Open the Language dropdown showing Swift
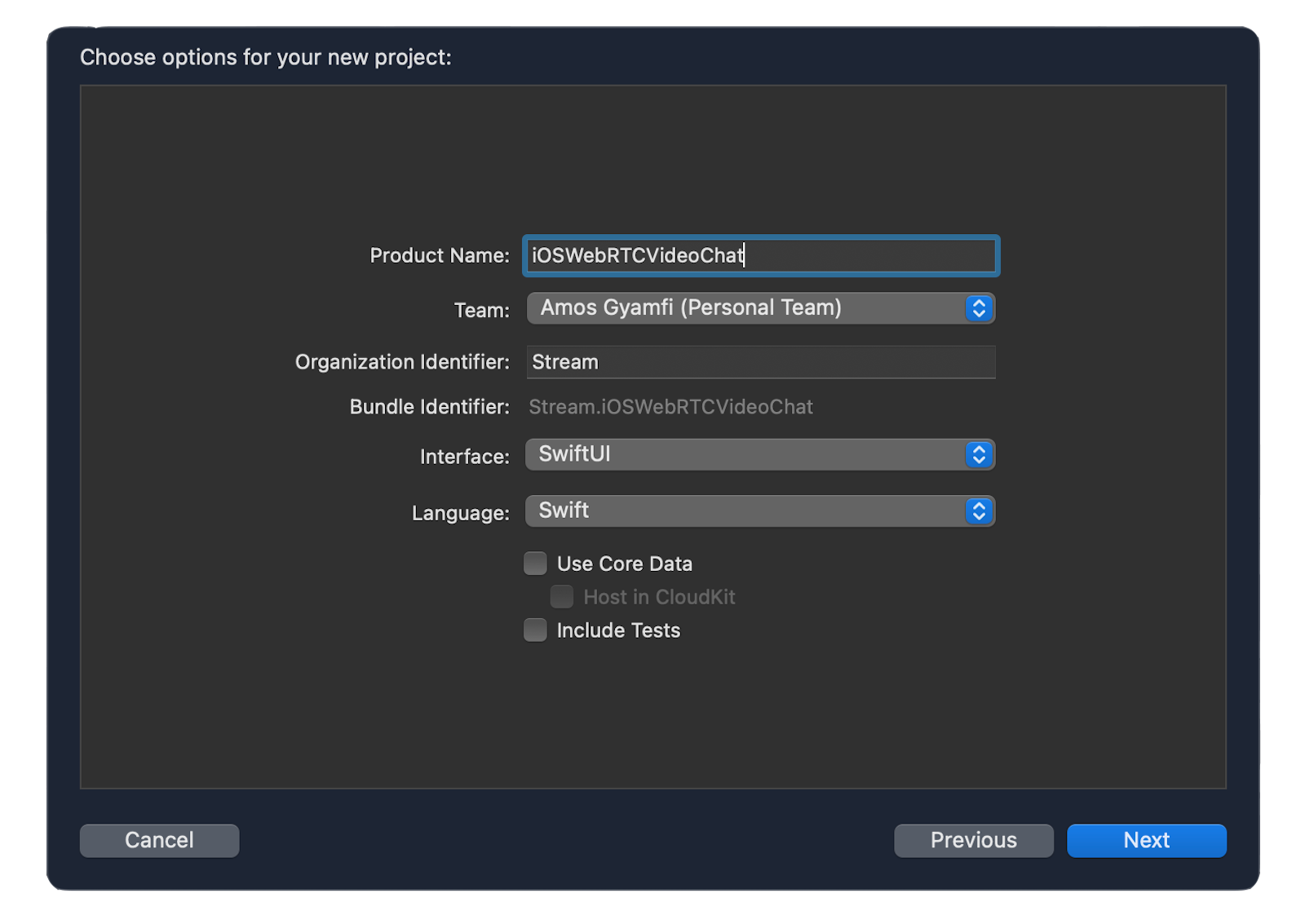 pyautogui.click(x=759, y=511)
